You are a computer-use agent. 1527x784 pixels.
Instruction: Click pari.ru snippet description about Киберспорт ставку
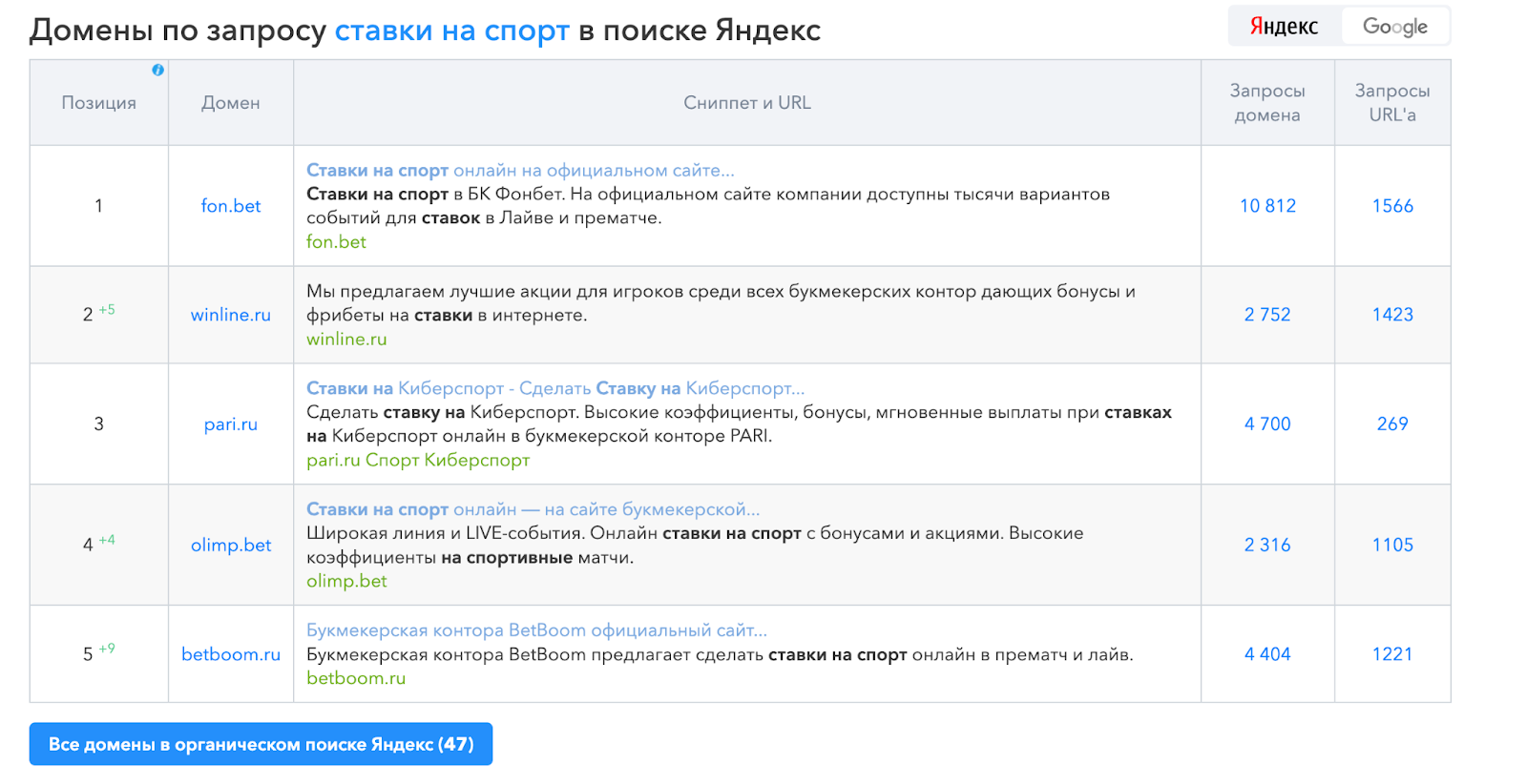click(x=739, y=424)
